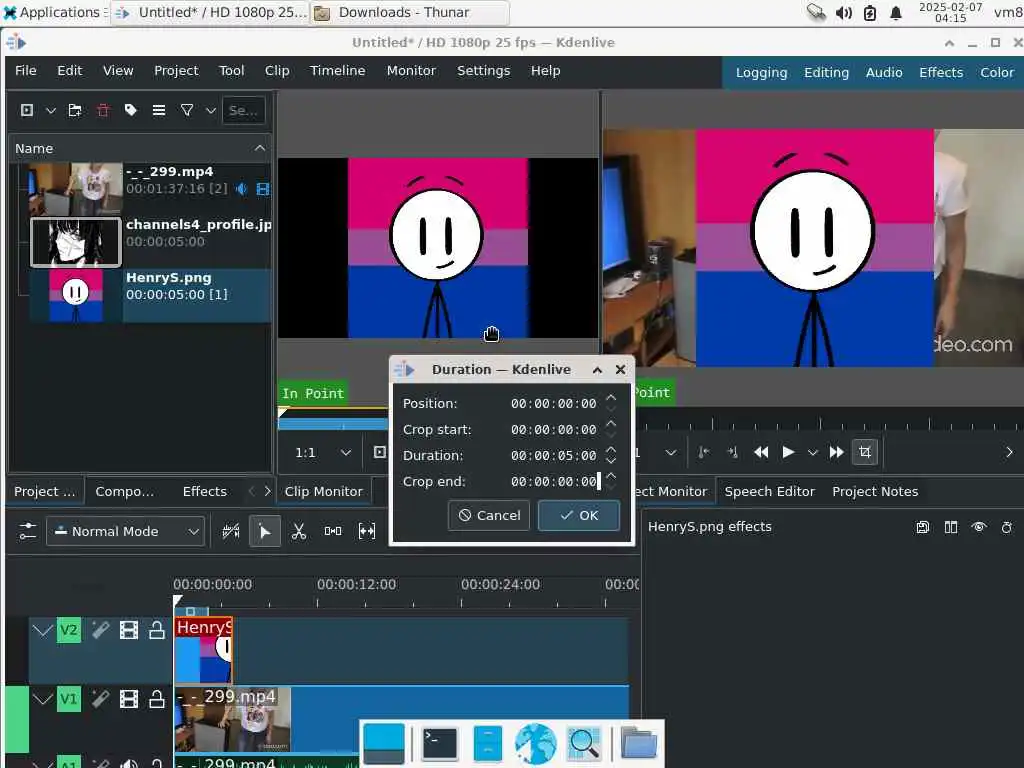Toggle sort order in Name column header
Image resolution: width=1024 pixels, height=768 pixels.
(x=260, y=148)
